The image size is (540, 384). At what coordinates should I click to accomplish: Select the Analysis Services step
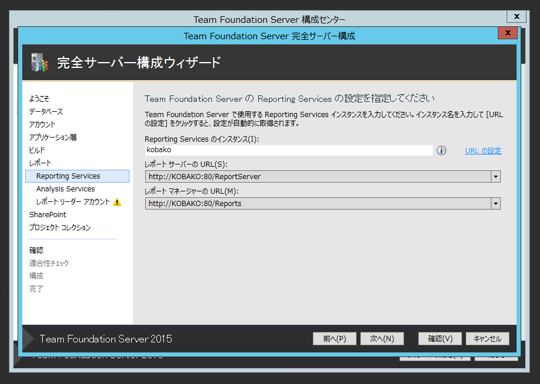click(x=65, y=189)
